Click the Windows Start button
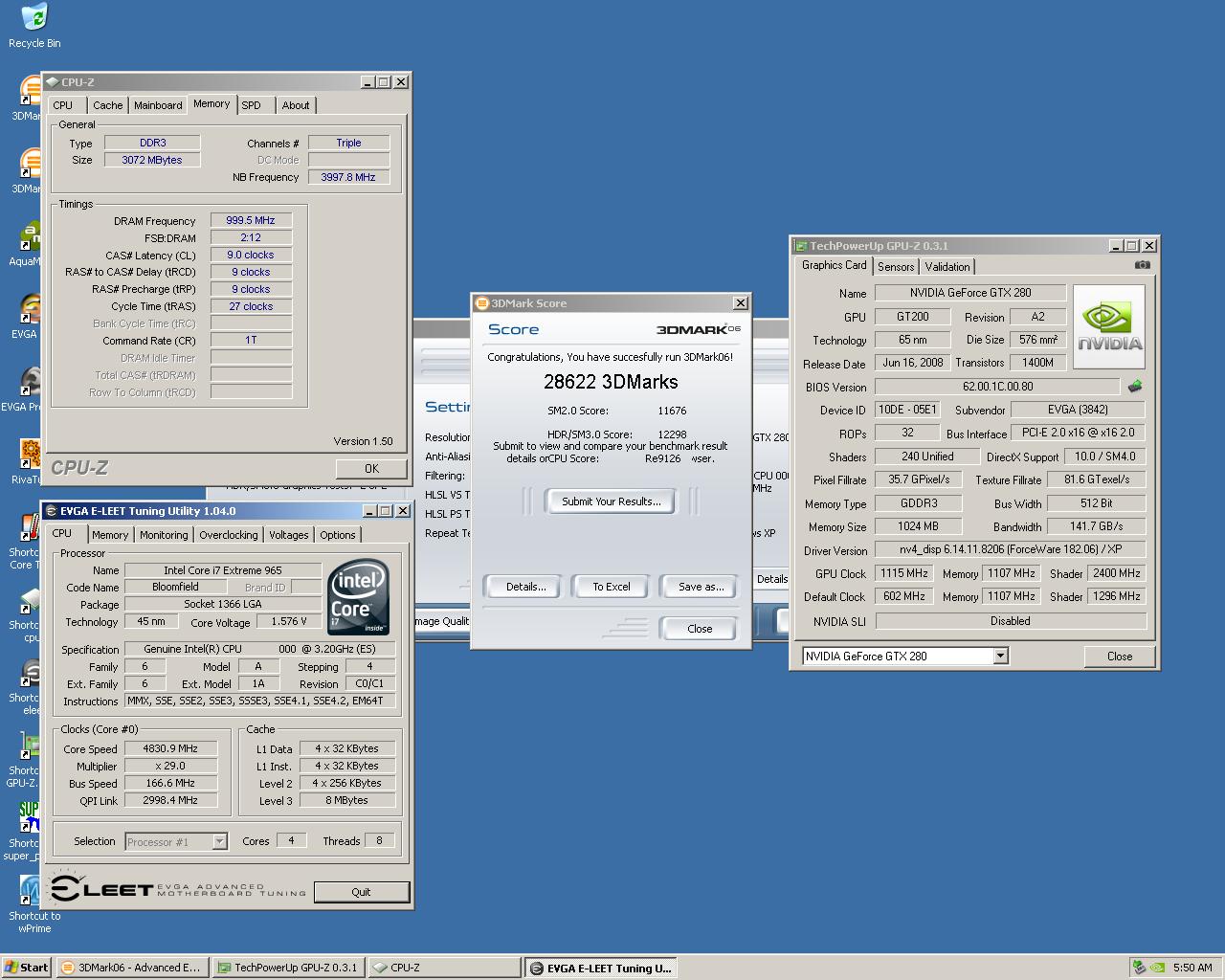Image resolution: width=1225 pixels, height=980 pixels. [x=27, y=968]
